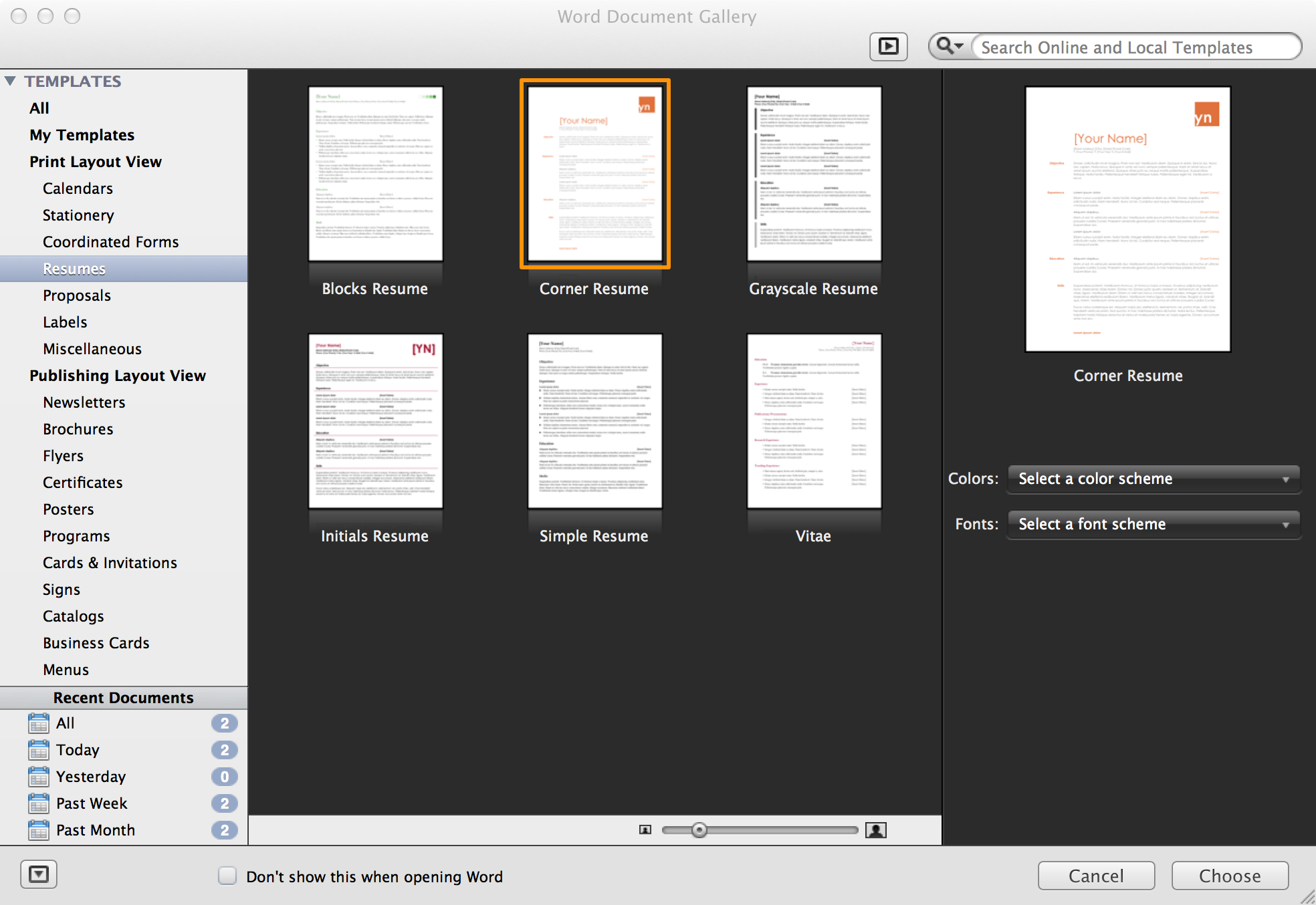The height and width of the screenshot is (905, 1316).
Task: Open the Posters category
Action: (68, 509)
